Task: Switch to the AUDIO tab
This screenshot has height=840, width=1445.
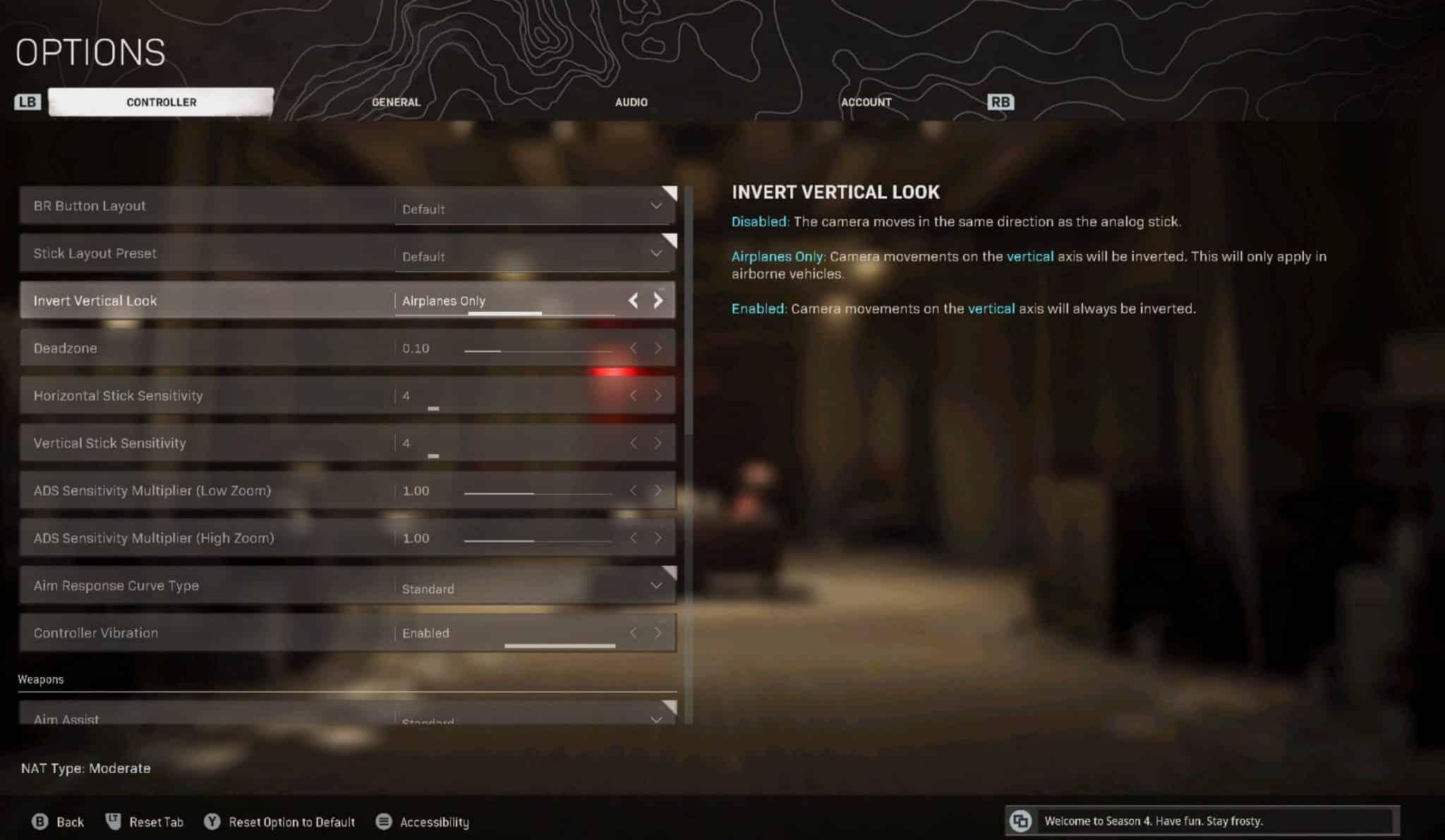Action: point(632,101)
